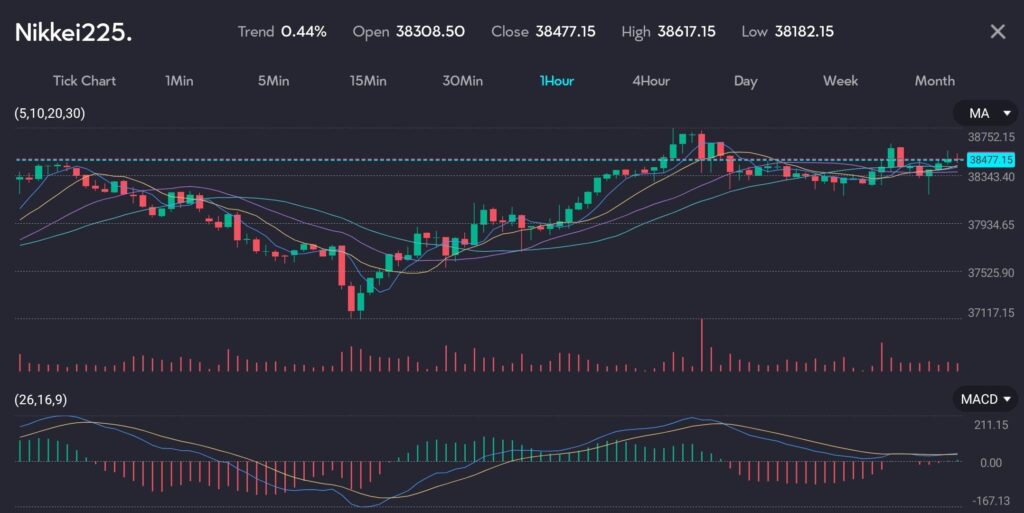Change chart to 4Hour timeframe
This screenshot has height=513, width=1024.
pyautogui.click(x=651, y=81)
